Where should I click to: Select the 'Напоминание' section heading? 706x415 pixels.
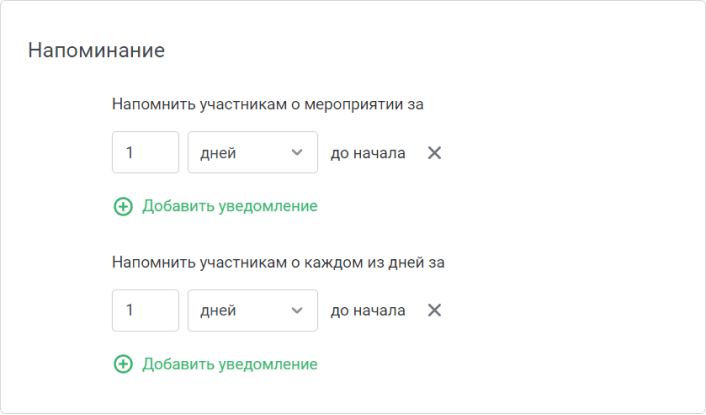coord(96,50)
